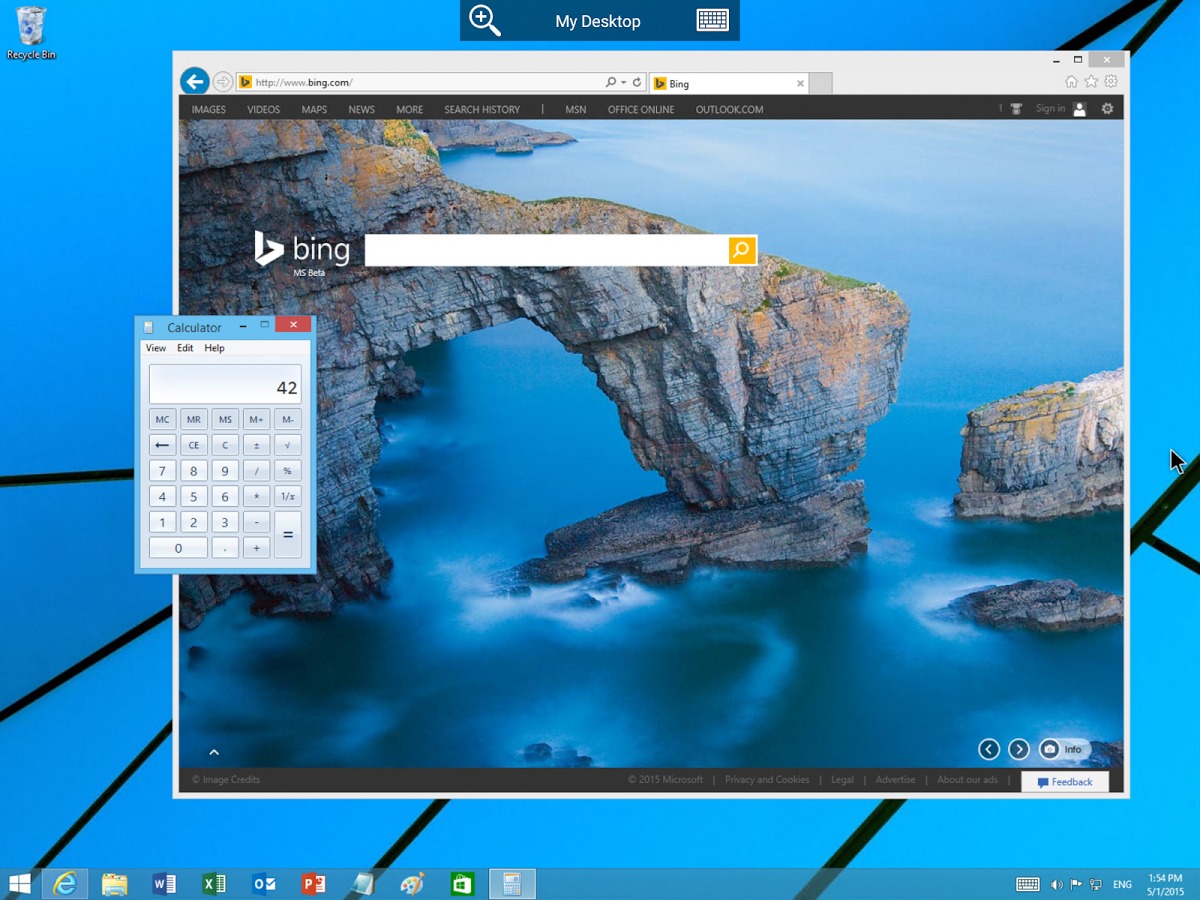The width and height of the screenshot is (1200, 900).
Task: Select Calculator on the taskbar
Action: (x=512, y=884)
